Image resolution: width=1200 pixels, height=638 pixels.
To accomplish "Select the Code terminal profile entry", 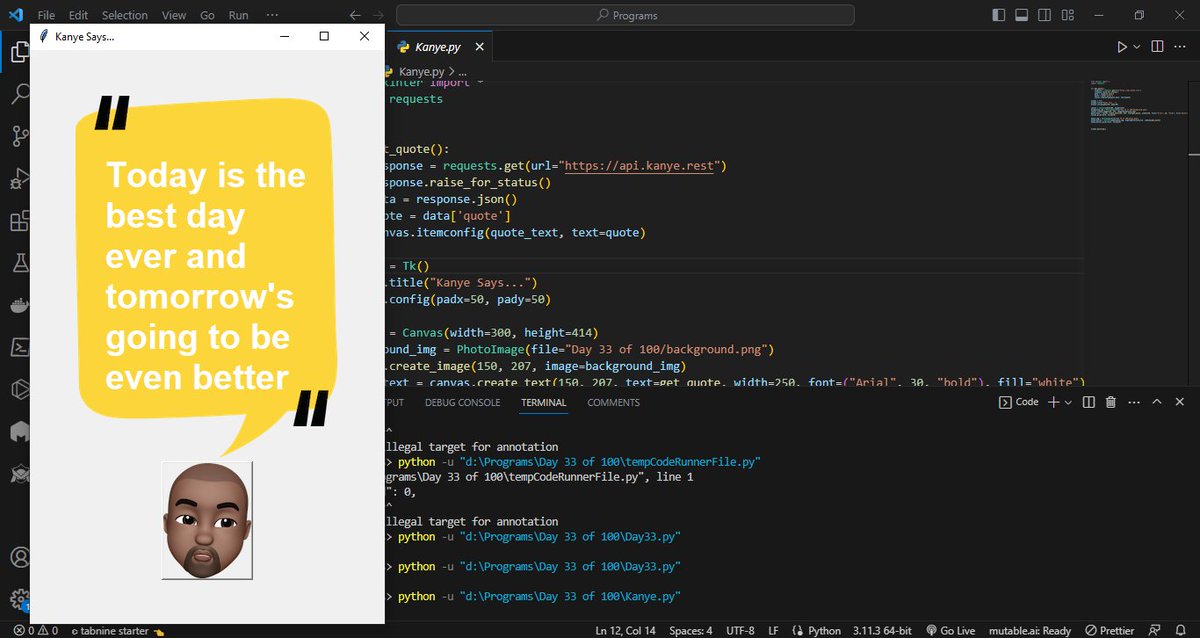I will [x=1018, y=402].
